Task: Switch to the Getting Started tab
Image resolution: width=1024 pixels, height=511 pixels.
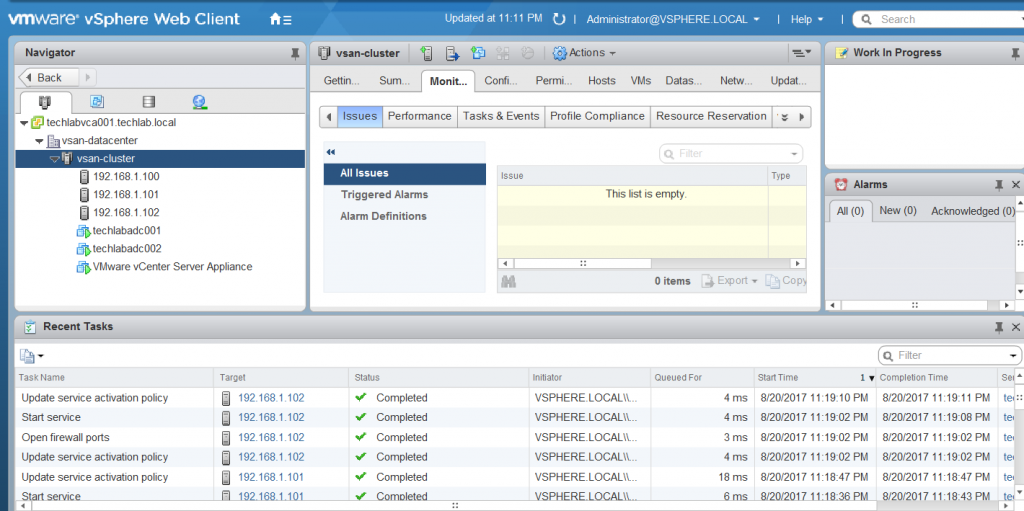Action: [x=342, y=81]
